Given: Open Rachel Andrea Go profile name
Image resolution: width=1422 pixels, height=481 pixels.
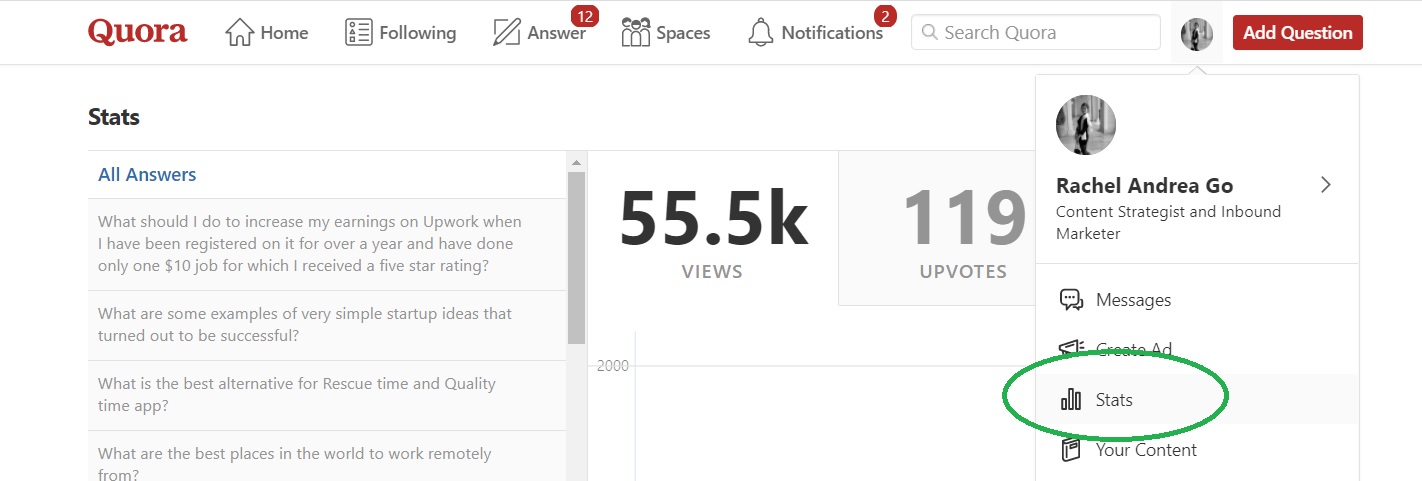Looking at the screenshot, I should (x=1144, y=186).
